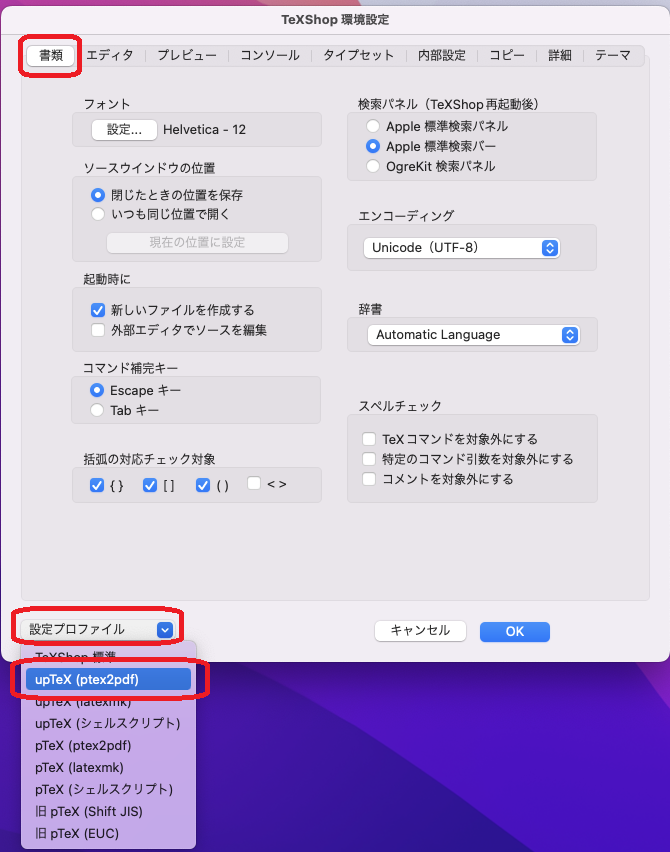670x852 pixels.
Task: Open the テーマ tab
Action: coord(613,55)
